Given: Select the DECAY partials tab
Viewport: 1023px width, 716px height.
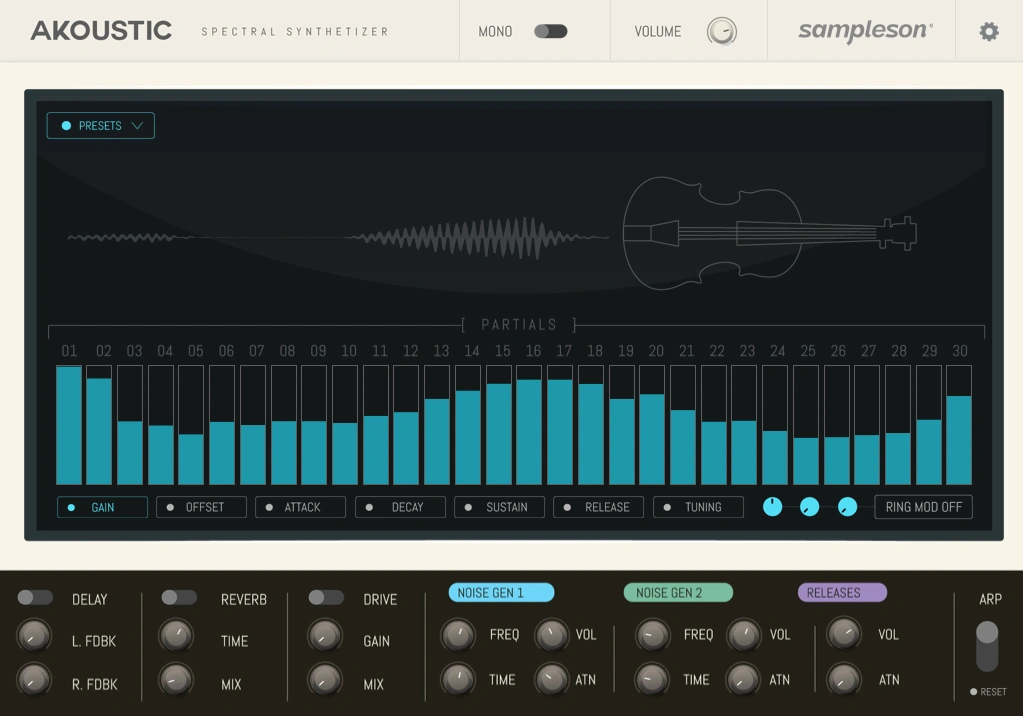Looking at the screenshot, I should pyautogui.click(x=401, y=507).
